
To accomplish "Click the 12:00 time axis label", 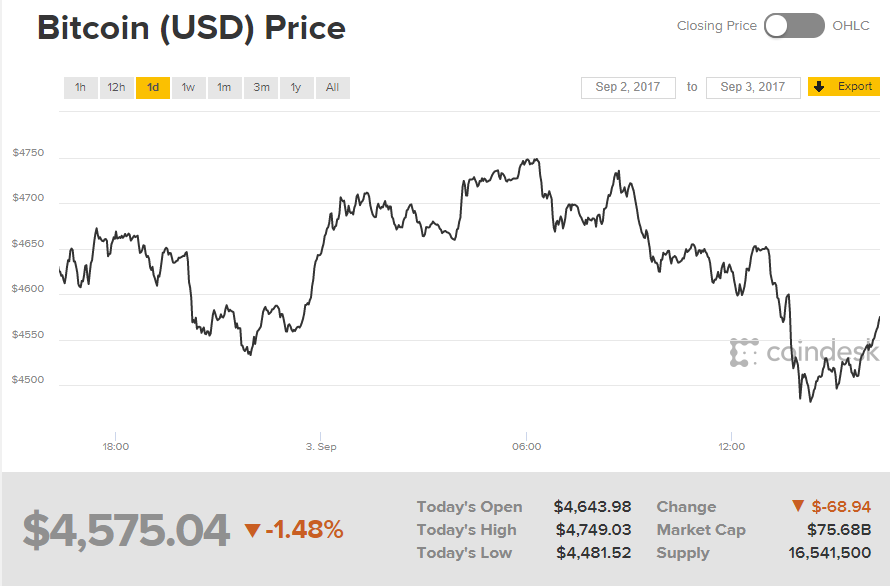I will pos(731,446).
